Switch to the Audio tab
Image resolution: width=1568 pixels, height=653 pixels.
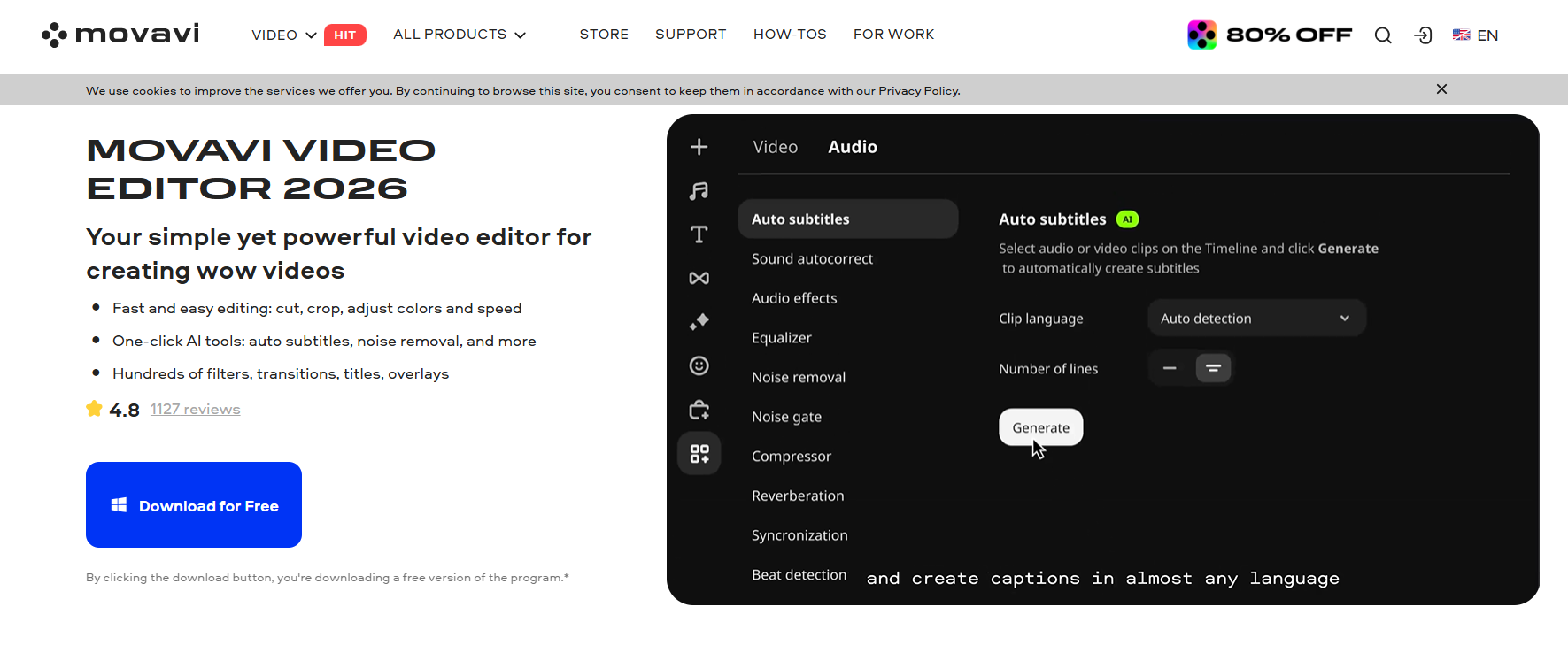852,147
